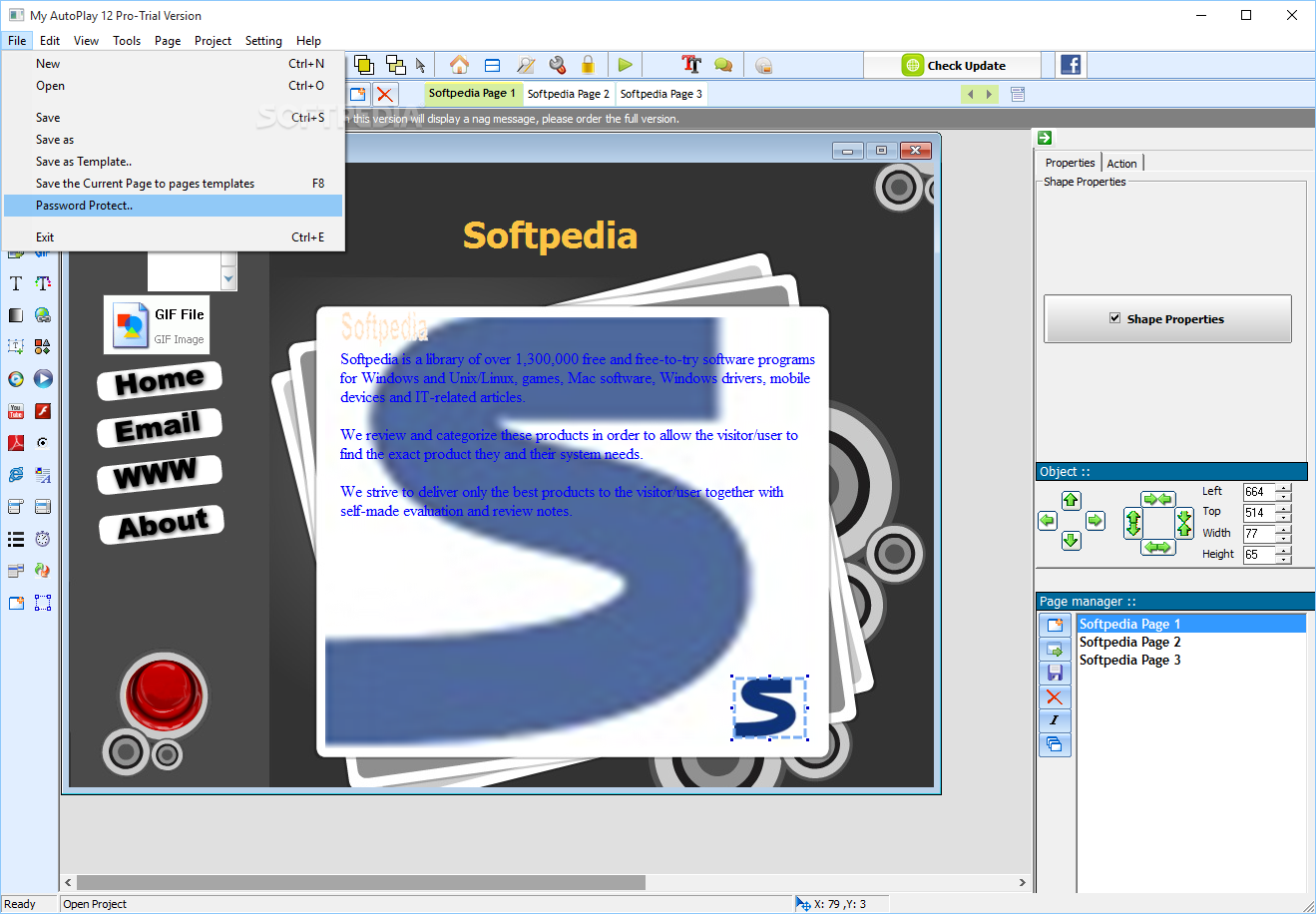Screen dimensions: 1316x914
Task: Click the blue round play button object icon
Action: [x=43, y=379]
